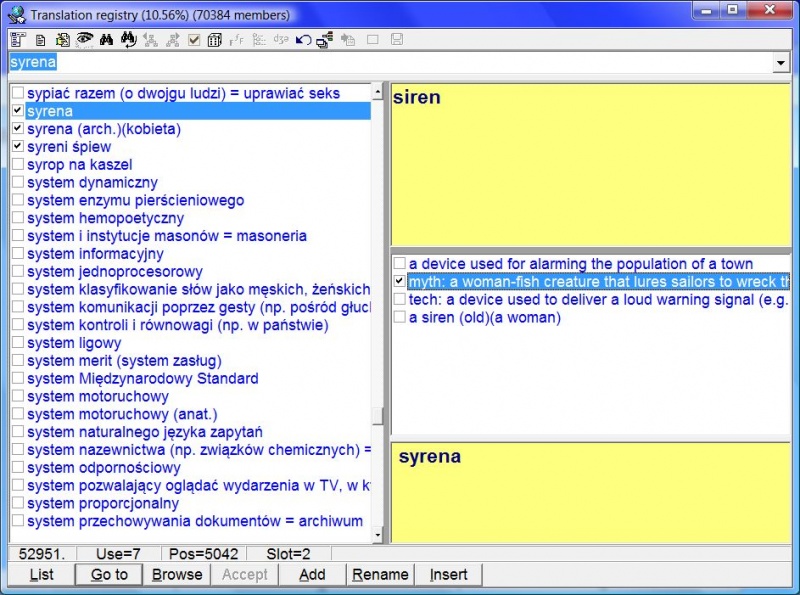Screen dimensions: 800x595
Task: Click the dʒə phonetic icon
Action: pyautogui.click(x=281, y=39)
